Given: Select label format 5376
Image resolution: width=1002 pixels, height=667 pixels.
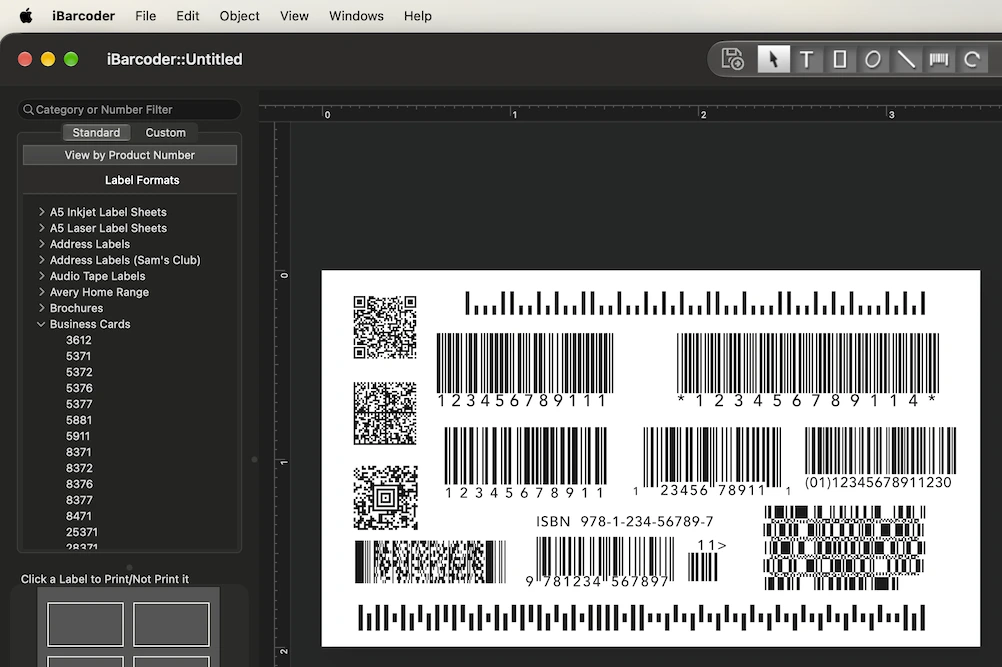Looking at the screenshot, I should pos(79,388).
